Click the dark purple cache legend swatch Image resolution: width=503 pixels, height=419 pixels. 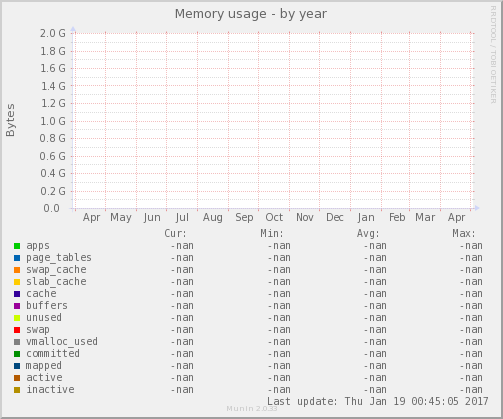click(17, 294)
